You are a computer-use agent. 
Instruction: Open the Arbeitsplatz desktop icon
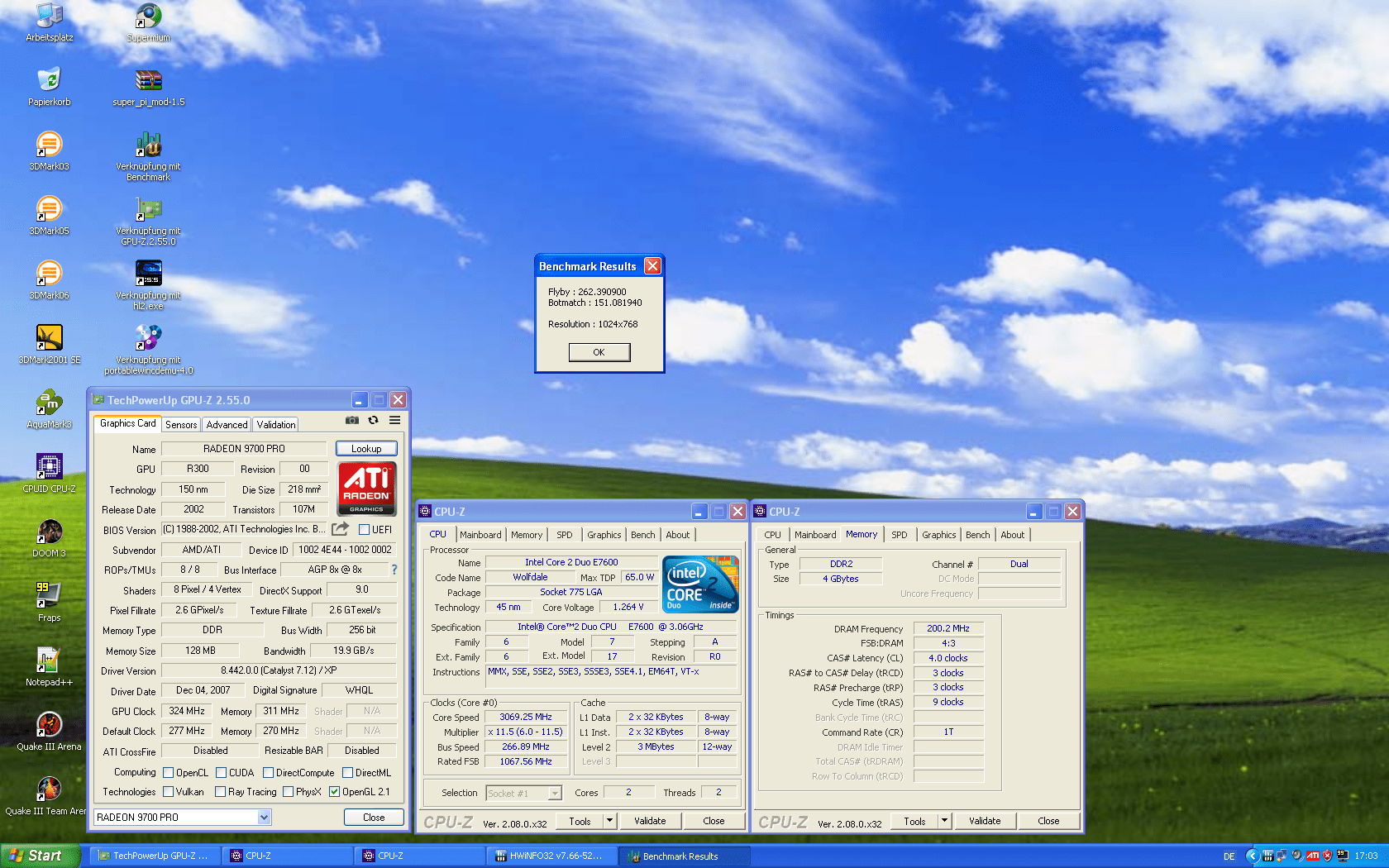pos(50,22)
